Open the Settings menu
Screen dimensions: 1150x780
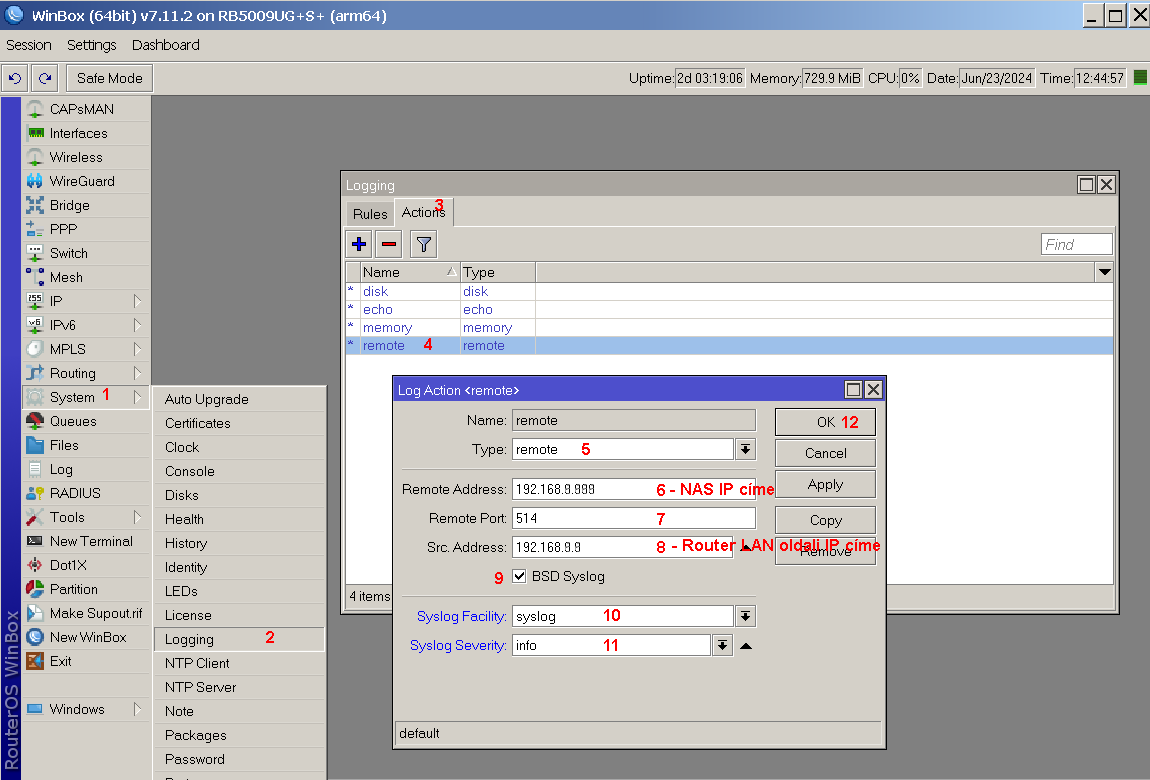coord(92,45)
